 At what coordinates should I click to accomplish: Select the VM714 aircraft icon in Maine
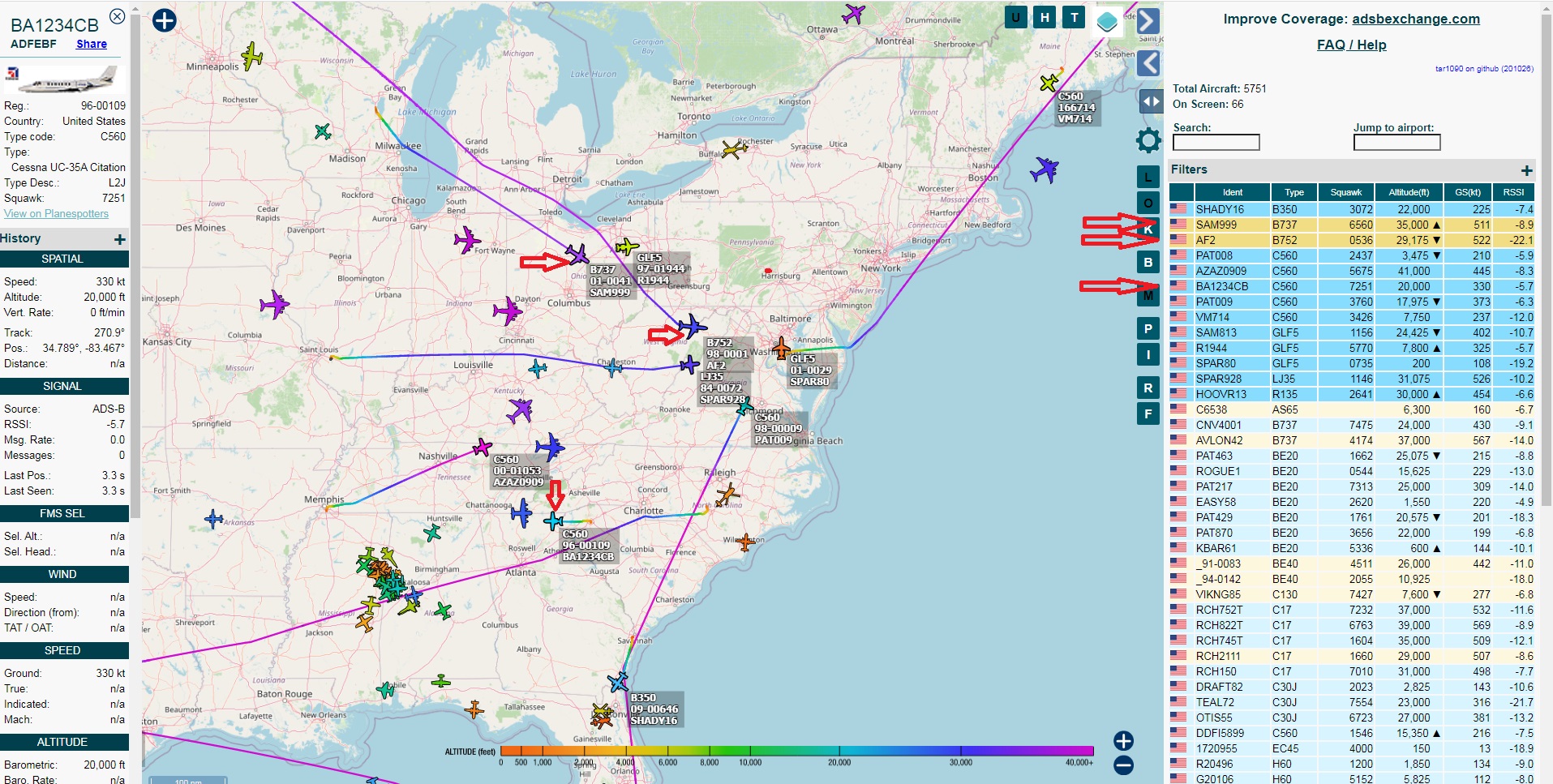tap(1049, 82)
